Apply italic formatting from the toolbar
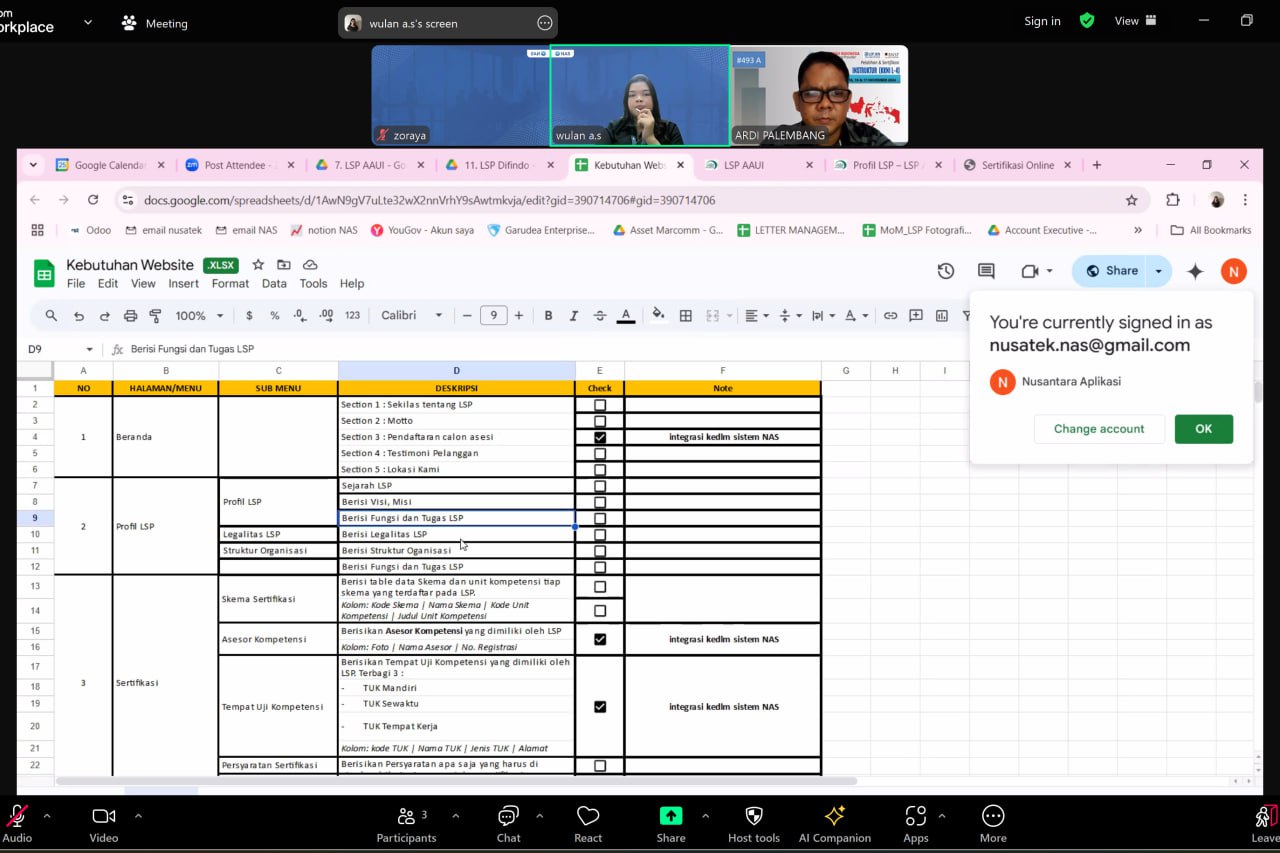 pyautogui.click(x=574, y=316)
